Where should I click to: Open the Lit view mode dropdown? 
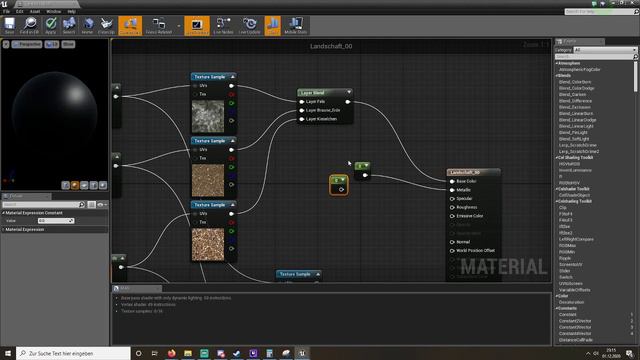coord(52,44)
